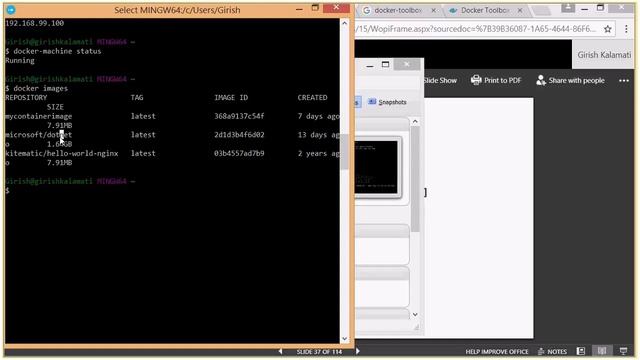Go to the previous slide using left arrow
Image resolution: width=640 pixels, height=360 pixels.
280,351
